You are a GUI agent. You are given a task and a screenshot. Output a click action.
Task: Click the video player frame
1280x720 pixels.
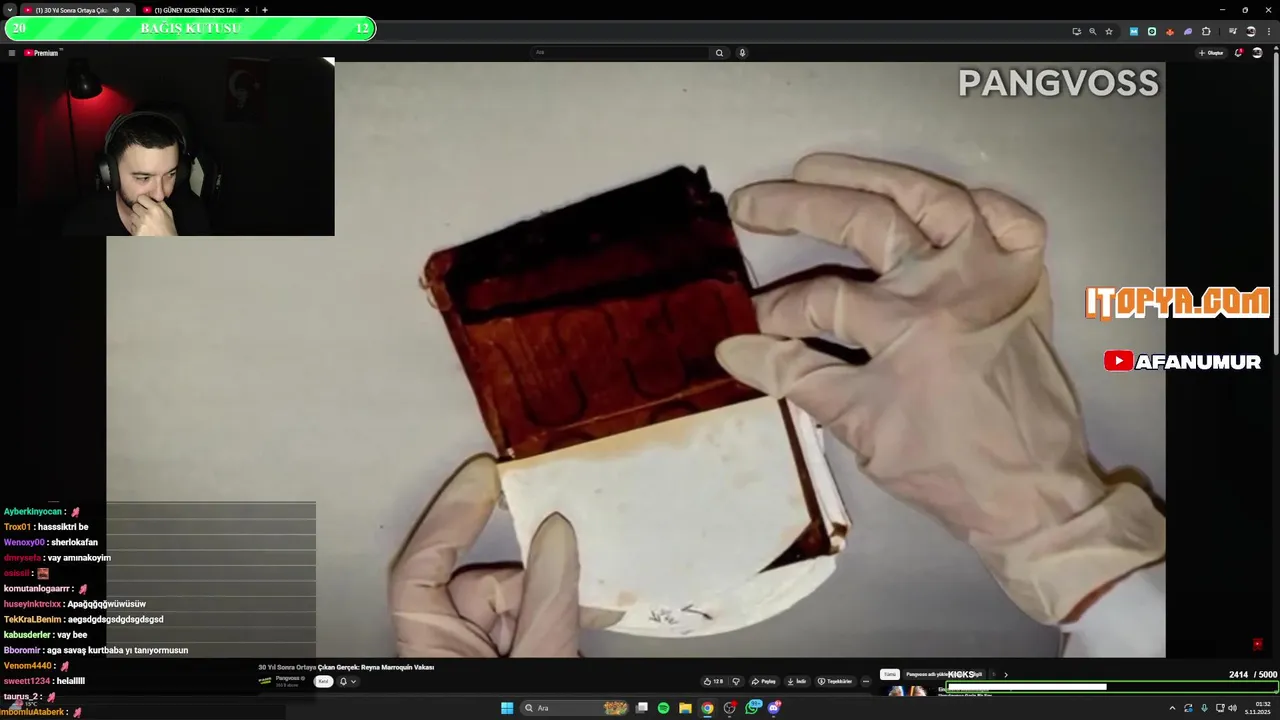click(x=636, y=360)
